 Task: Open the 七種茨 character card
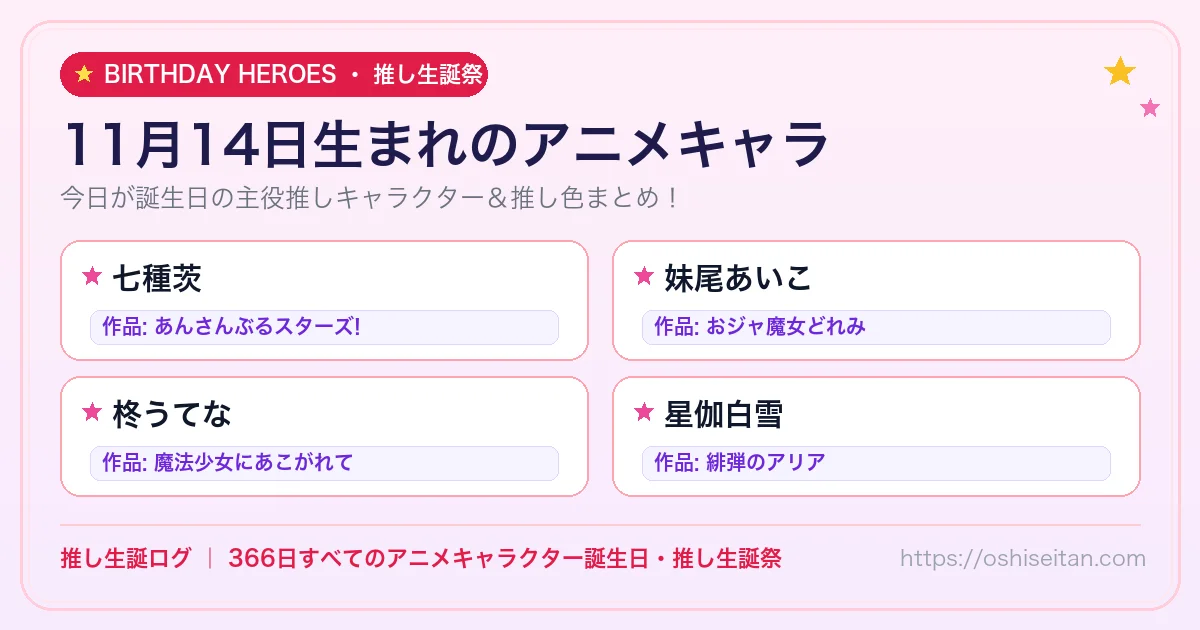point(324,300)
